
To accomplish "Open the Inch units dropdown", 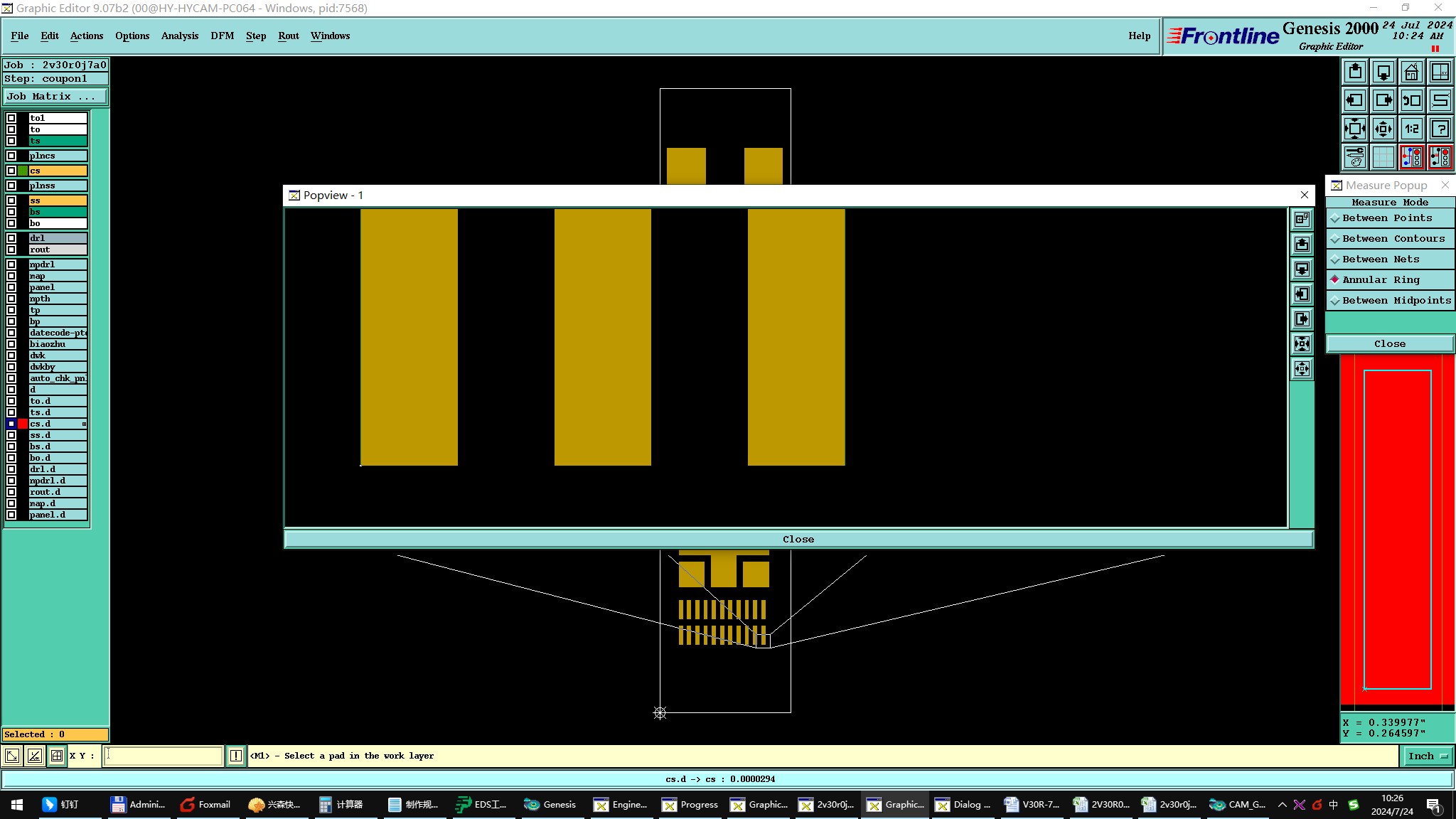I will 1427,756.
